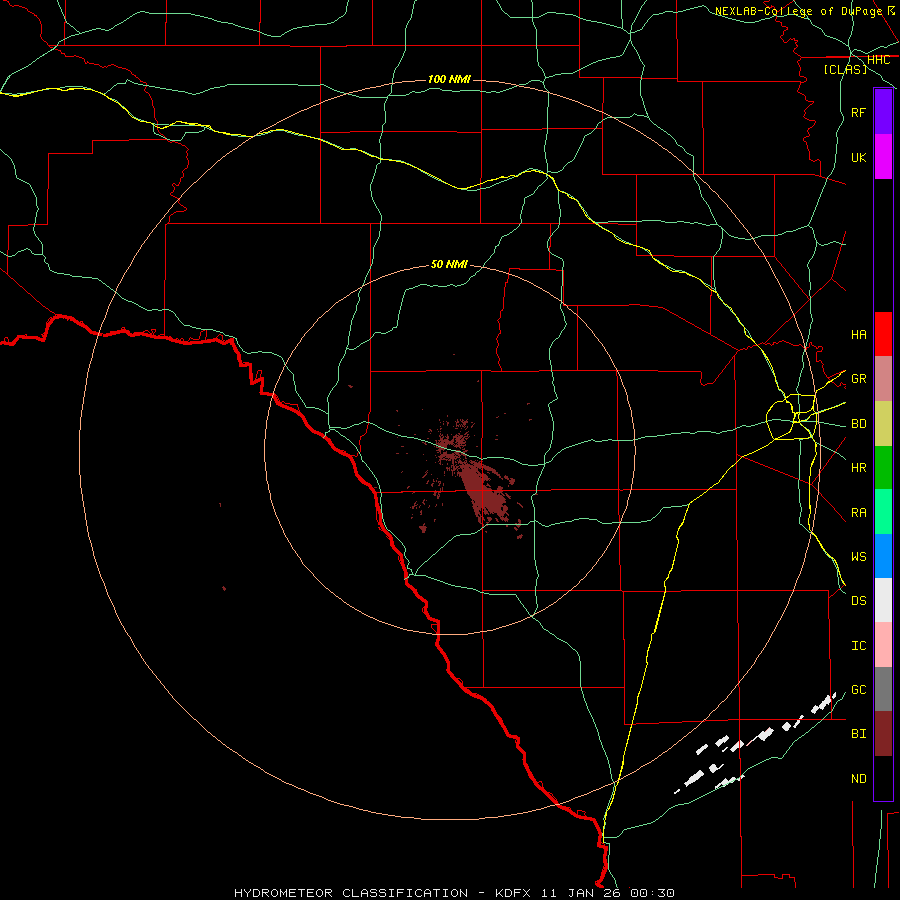Click the 'ND' legend label
The height and width of the screenshot is (900, 900).
click(x=859, y=778)
